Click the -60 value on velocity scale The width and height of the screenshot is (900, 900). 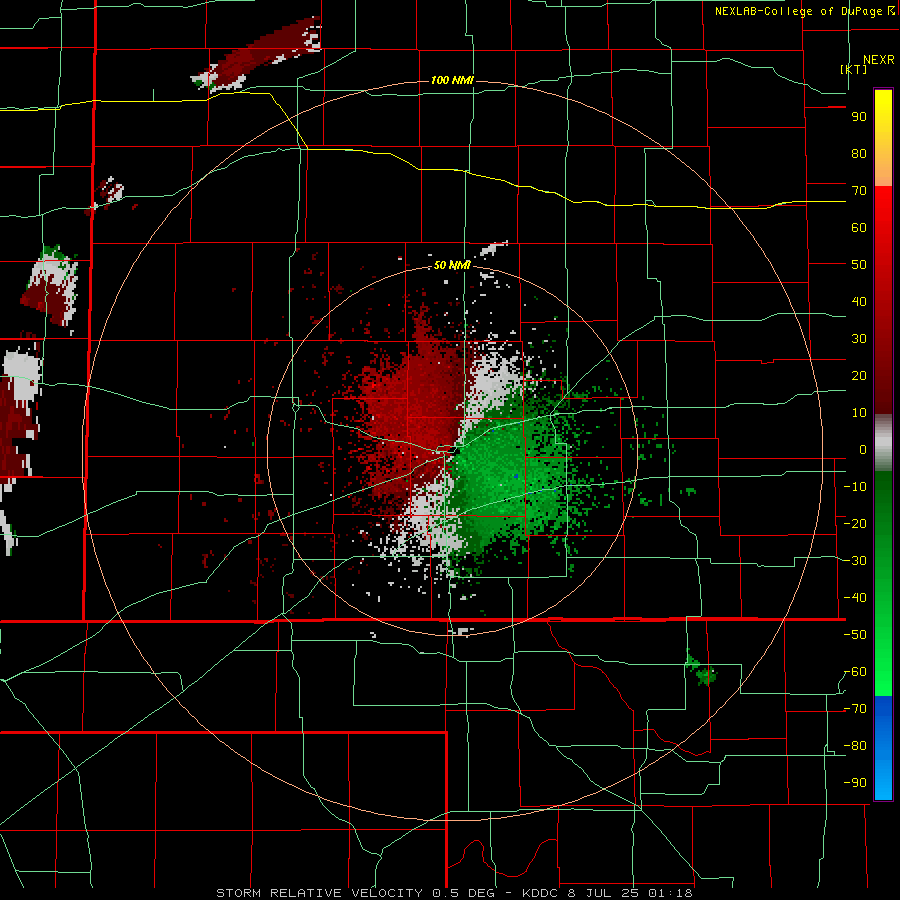click(x=855, y=672)
